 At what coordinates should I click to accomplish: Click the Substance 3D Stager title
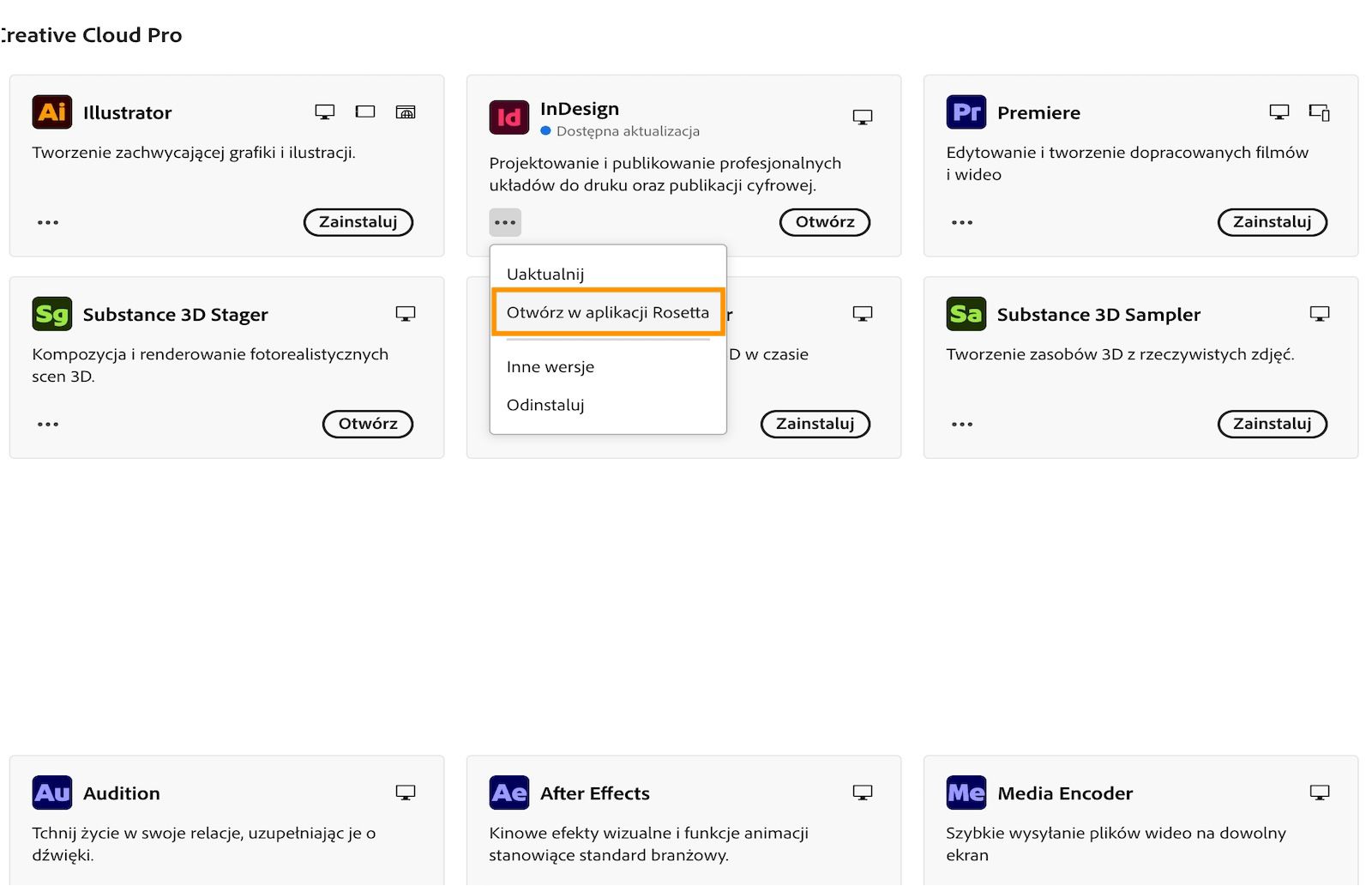(x=176, y=314)
